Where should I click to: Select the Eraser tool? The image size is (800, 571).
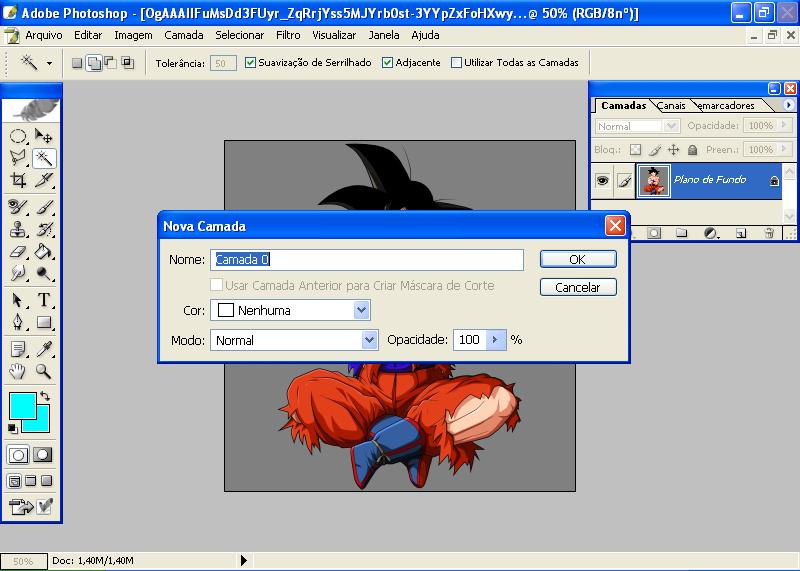18,251
